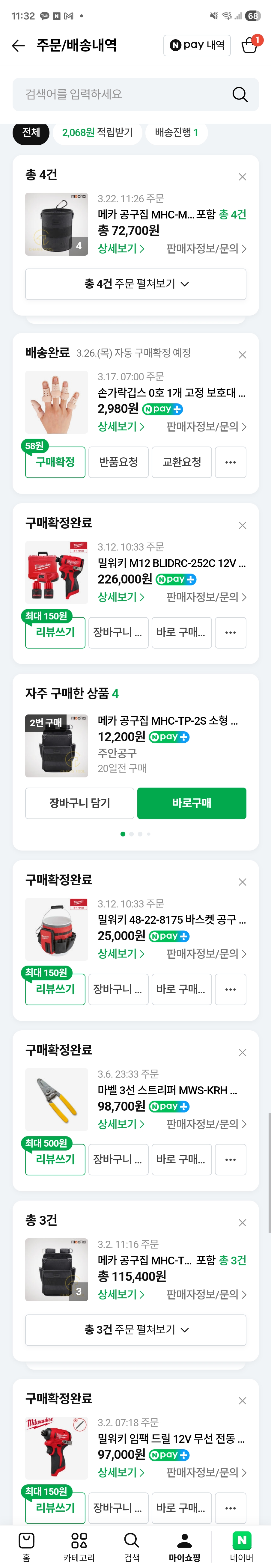The image size is (271, 1568).
Task: Open more options for finger splint order
Action: tap(230, 462)
